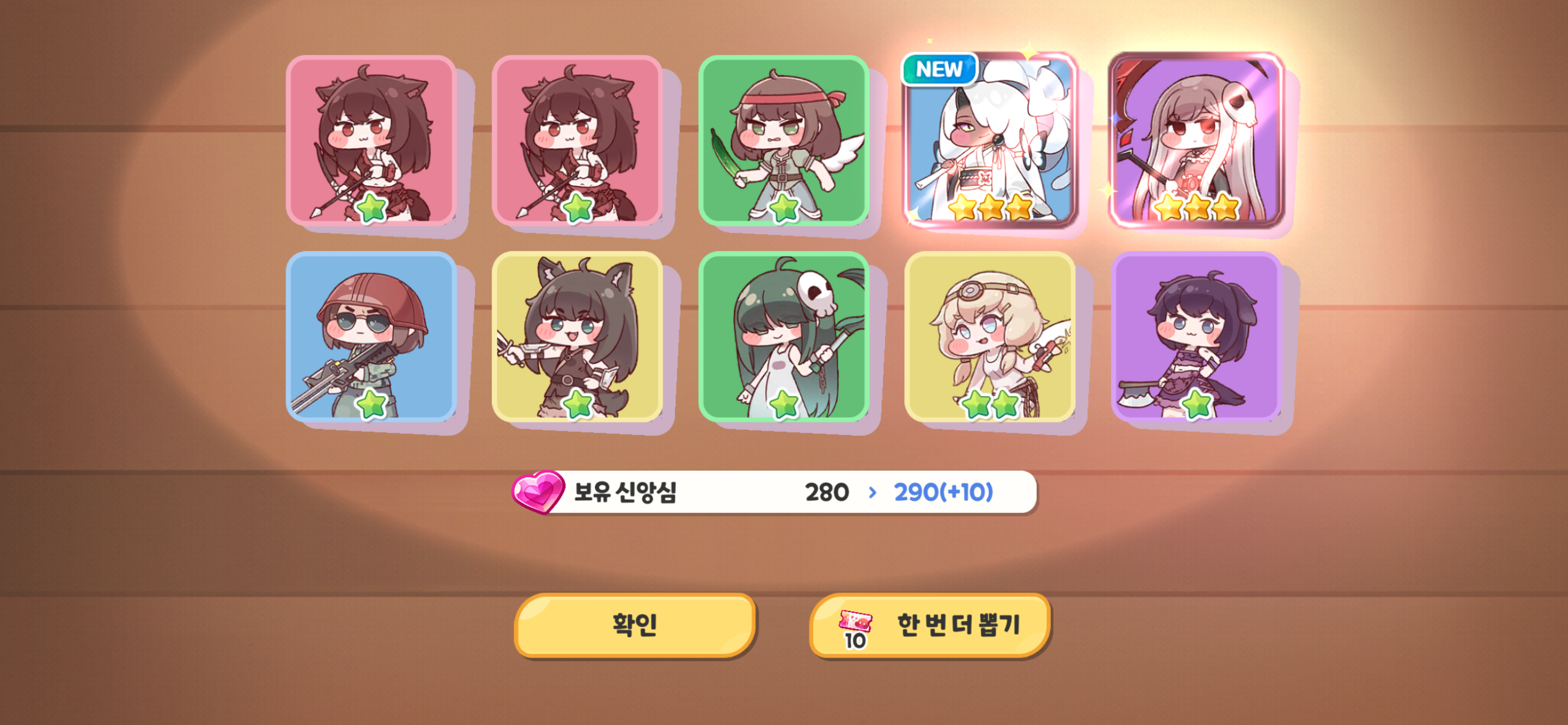Click the NEW badge on white-haired card

(x=939, y=69)
